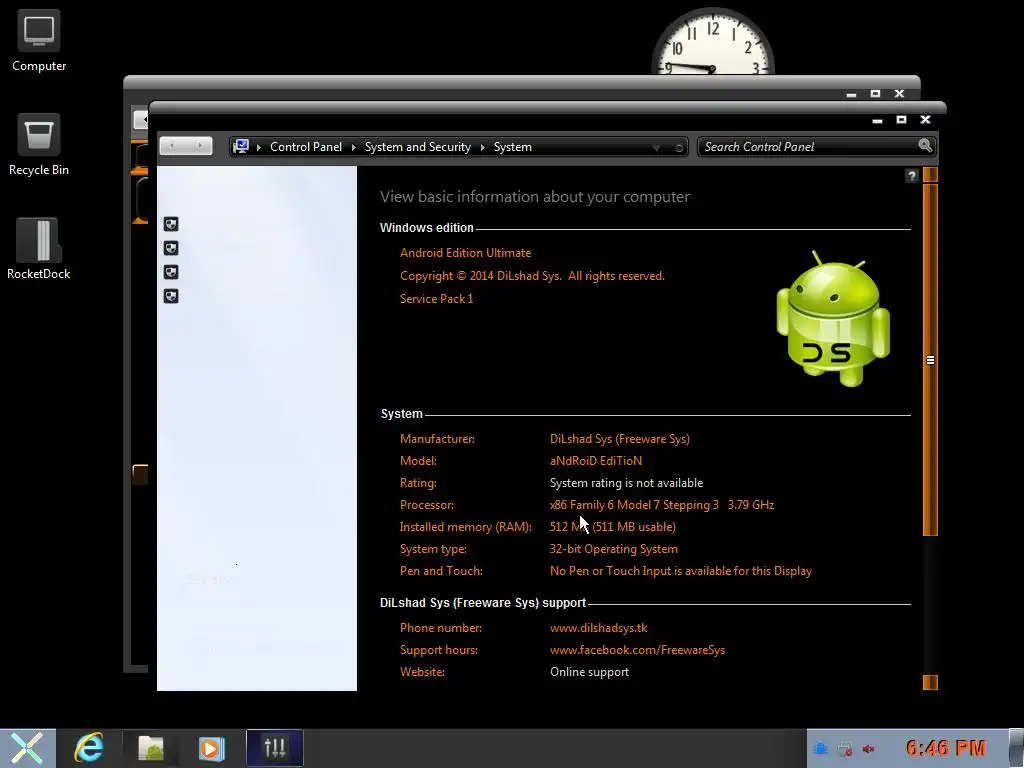Click the '(511 MB usable)' memory text
The width and height of the screenshot is (1024, 768).
pos(634,527)
